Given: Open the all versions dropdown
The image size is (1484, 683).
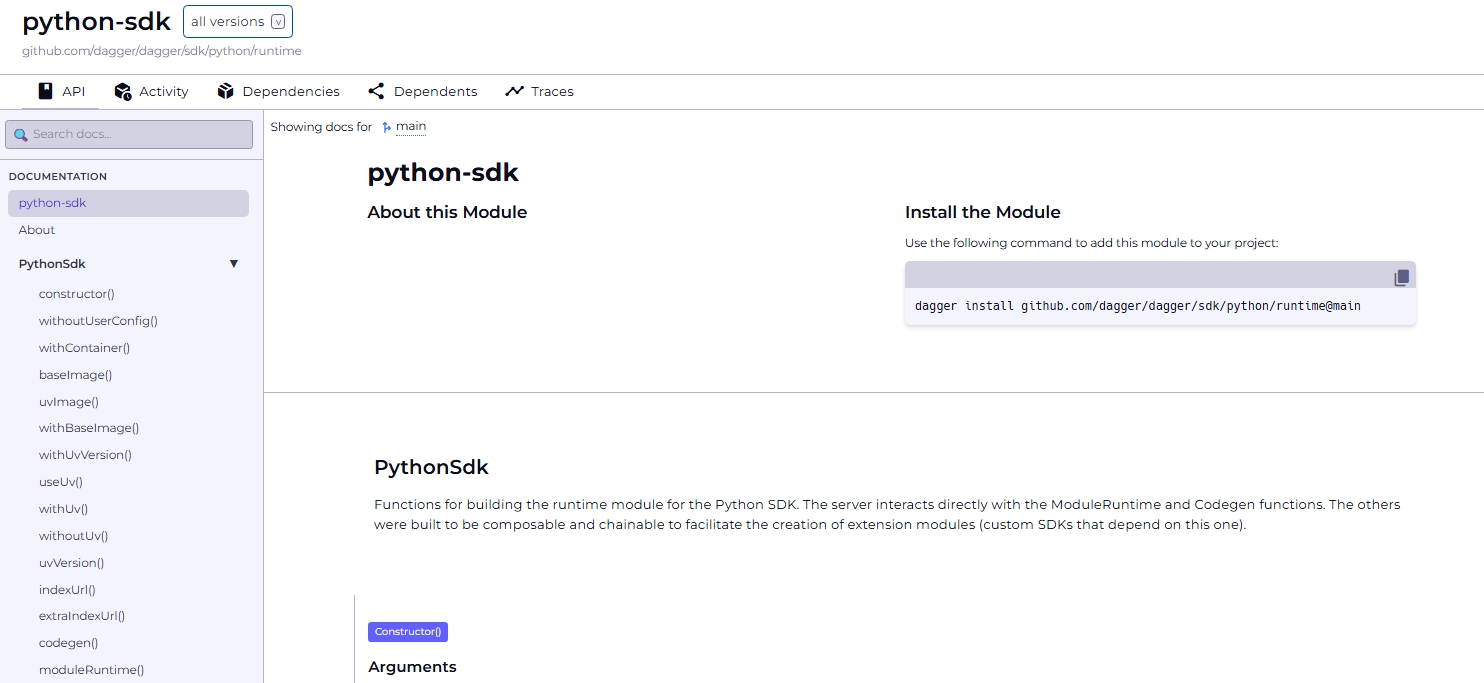Looking at the screenshot, I should (238, 22).
